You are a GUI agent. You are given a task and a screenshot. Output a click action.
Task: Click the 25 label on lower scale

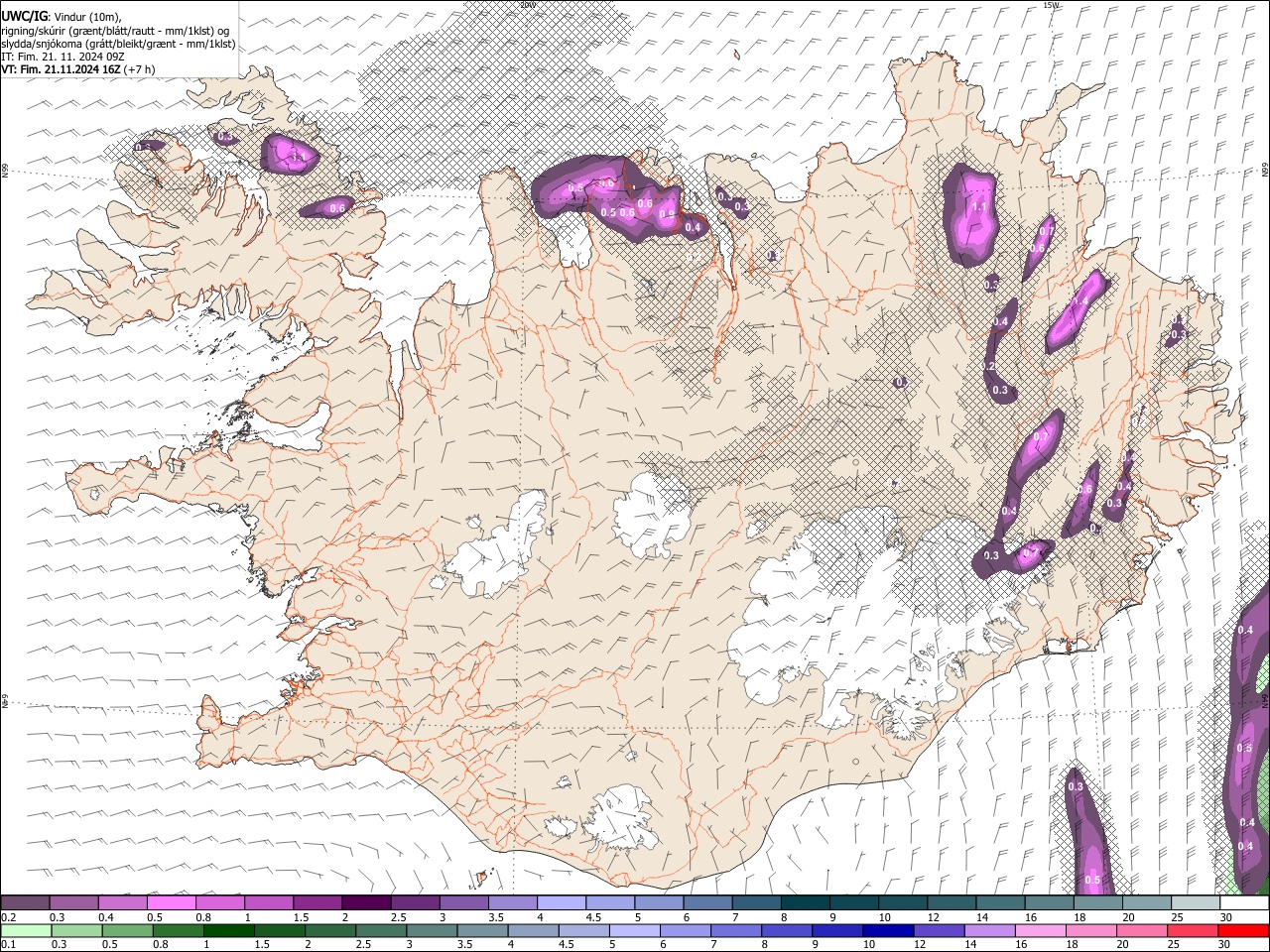pos(1175,944)
